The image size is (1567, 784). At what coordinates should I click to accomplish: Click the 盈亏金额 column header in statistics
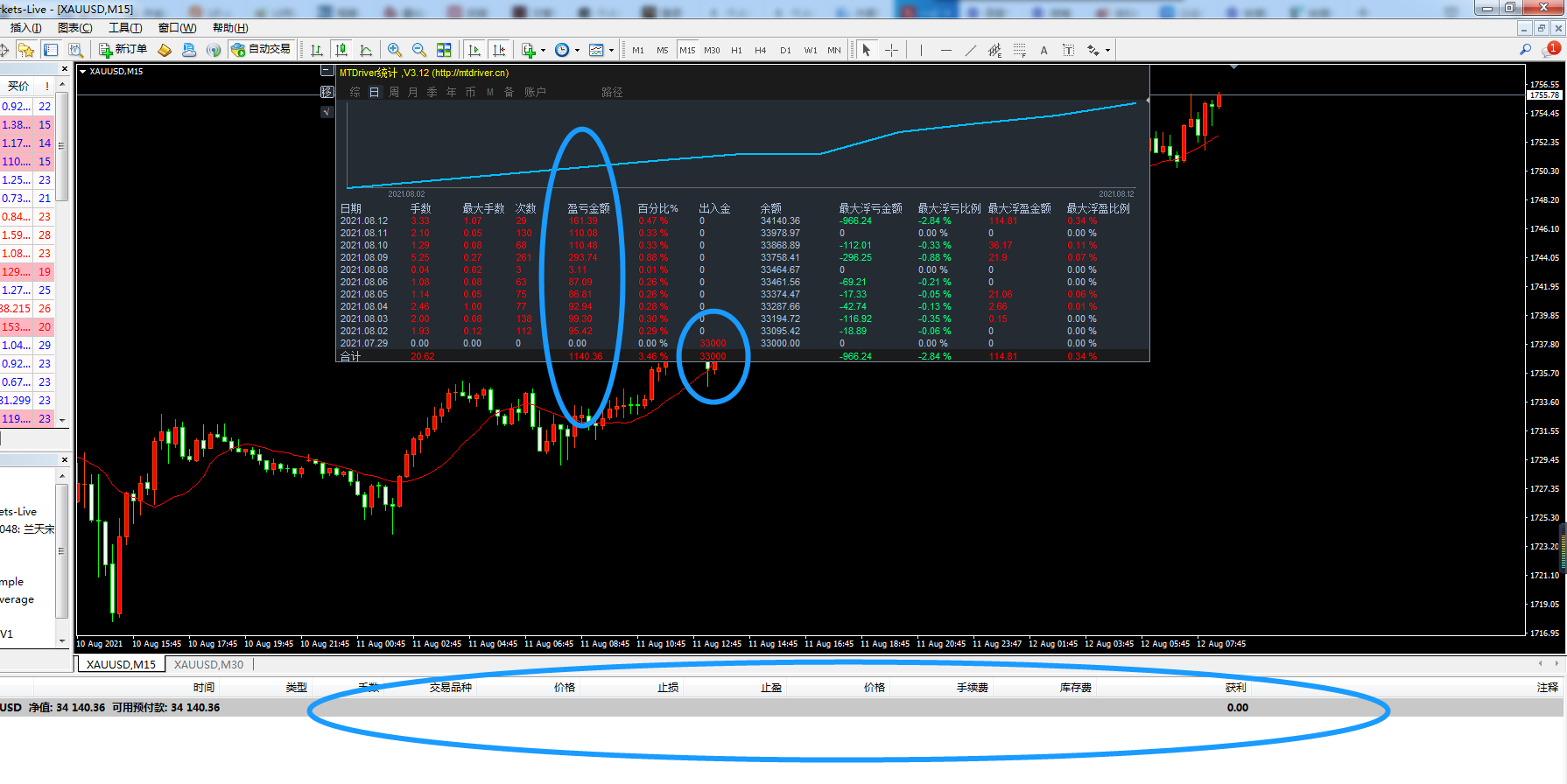(x=588, y=208)
